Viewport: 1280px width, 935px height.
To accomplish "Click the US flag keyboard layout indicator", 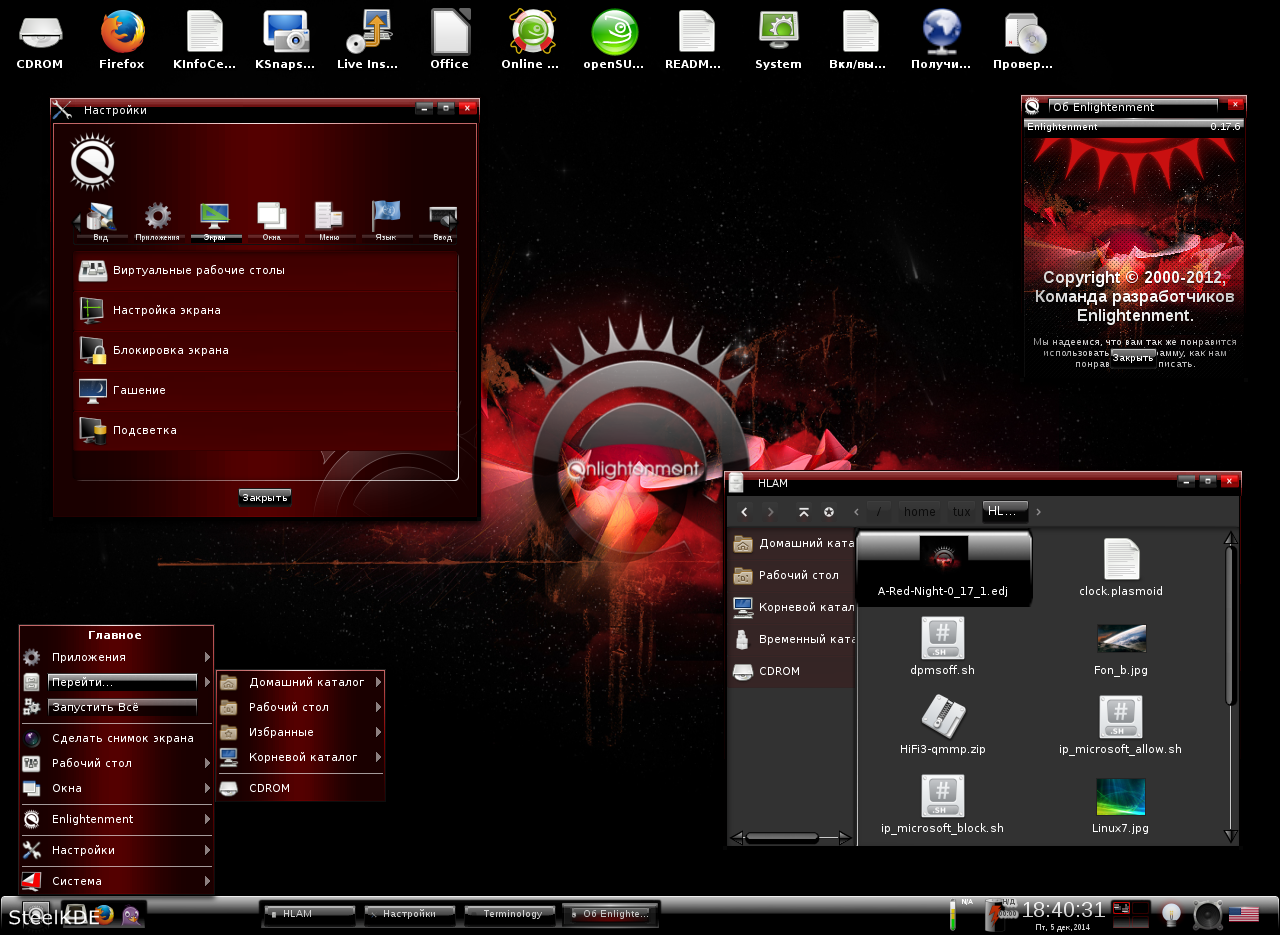I will (1243, 913).
